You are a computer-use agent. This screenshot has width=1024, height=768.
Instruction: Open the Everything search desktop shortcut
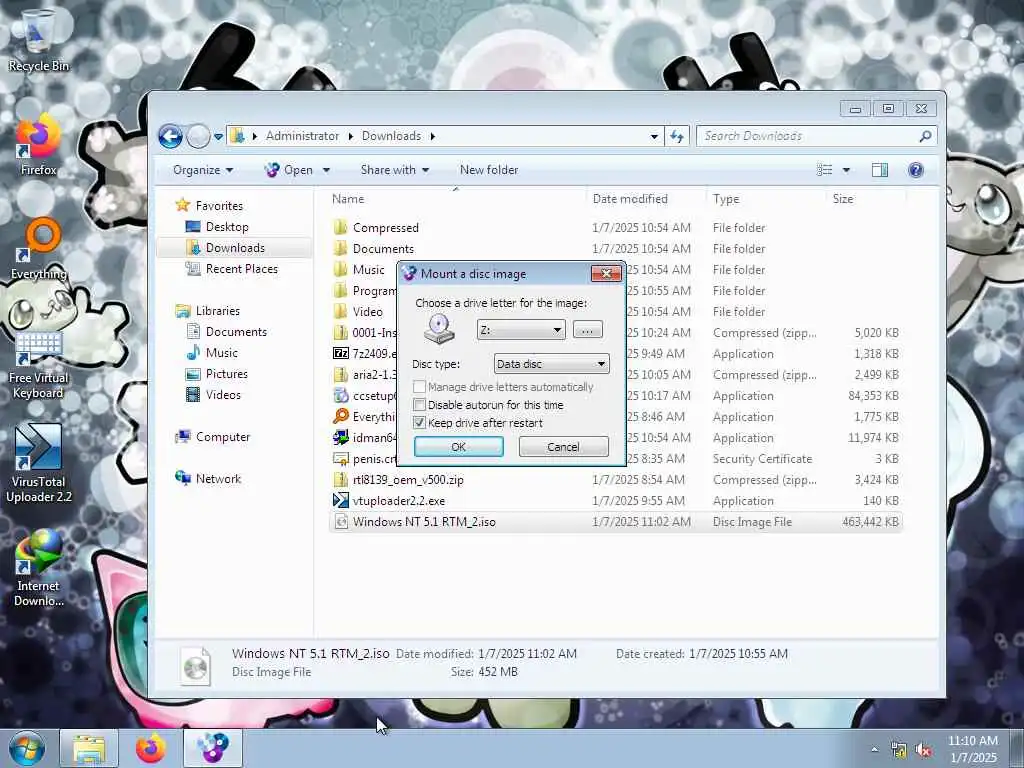(38, 248)
